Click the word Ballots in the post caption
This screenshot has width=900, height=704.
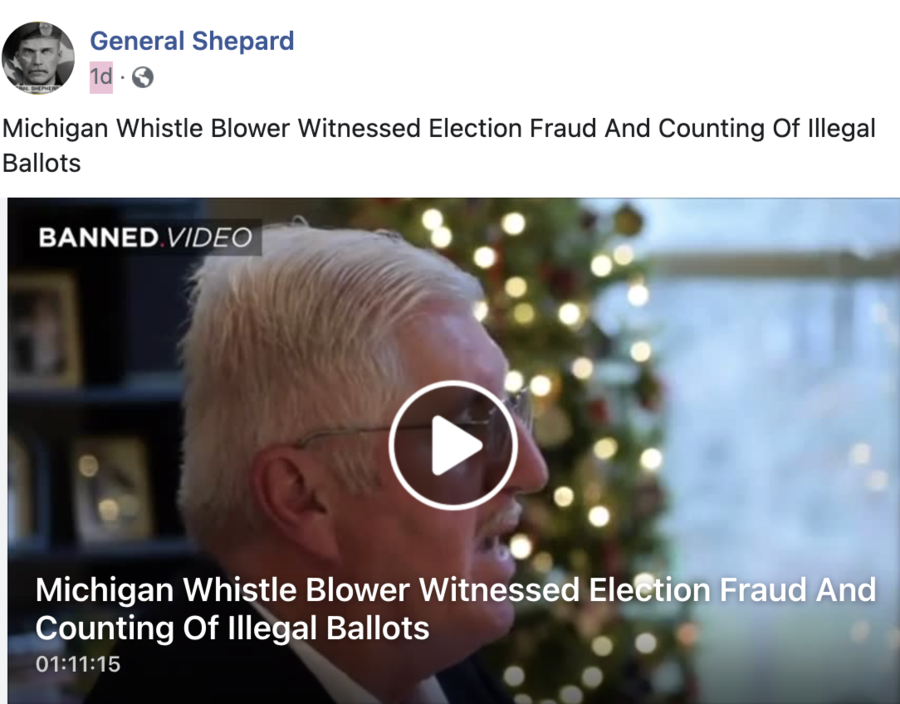[x=41, y=164]
